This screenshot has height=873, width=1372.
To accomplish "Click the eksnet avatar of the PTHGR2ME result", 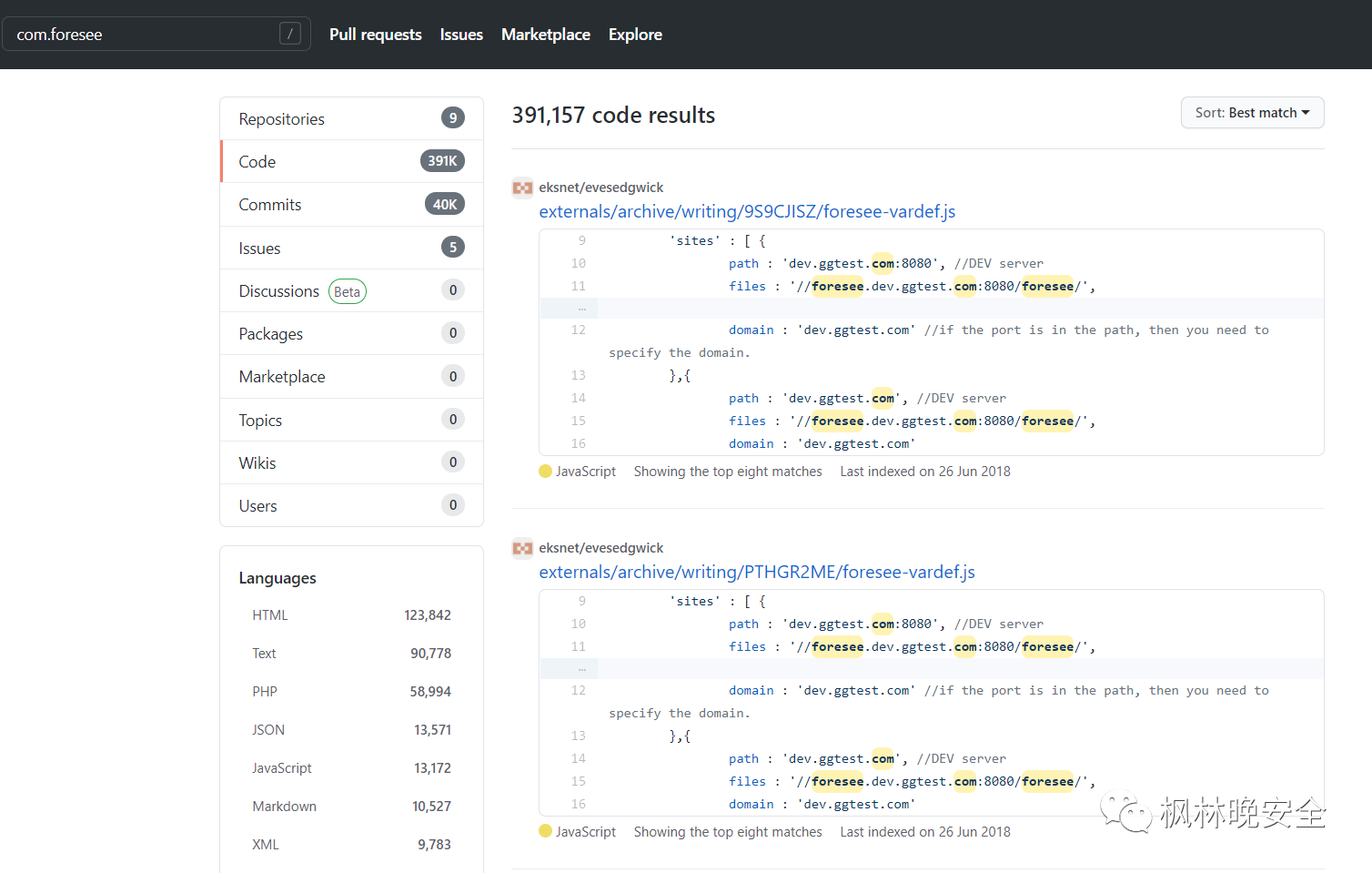I will coord(522,549).
